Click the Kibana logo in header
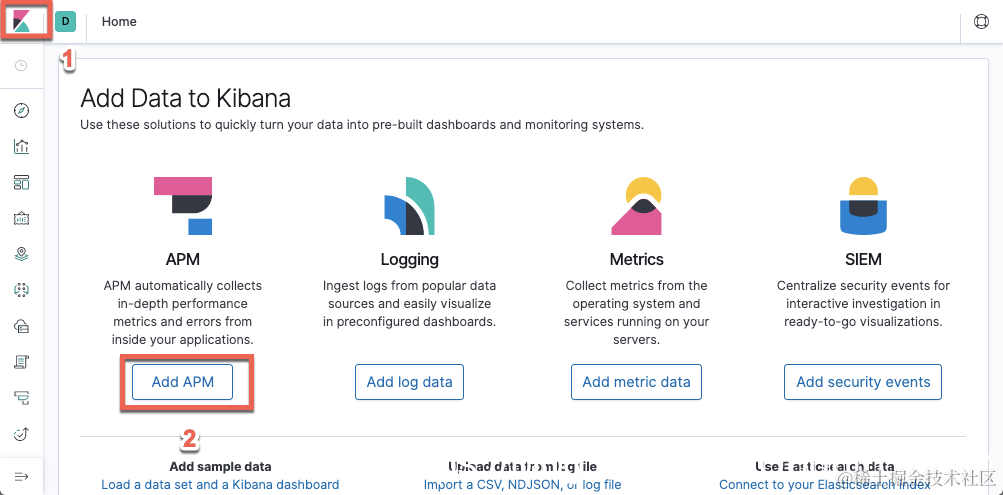This screenshot has height=495, width=1003. [x=22, y=21]
